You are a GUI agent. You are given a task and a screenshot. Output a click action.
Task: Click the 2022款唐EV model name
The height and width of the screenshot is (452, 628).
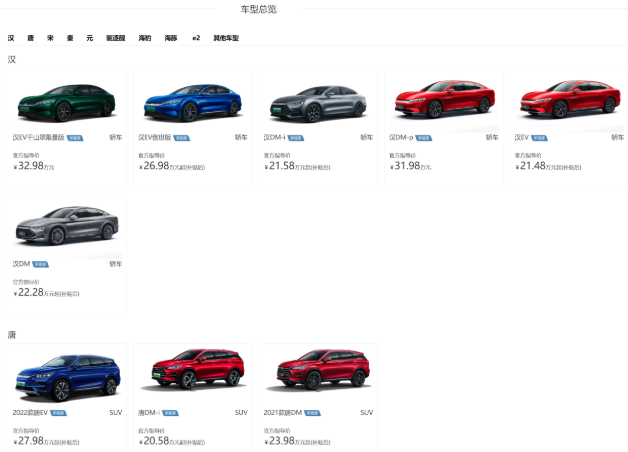coord(30,412)
